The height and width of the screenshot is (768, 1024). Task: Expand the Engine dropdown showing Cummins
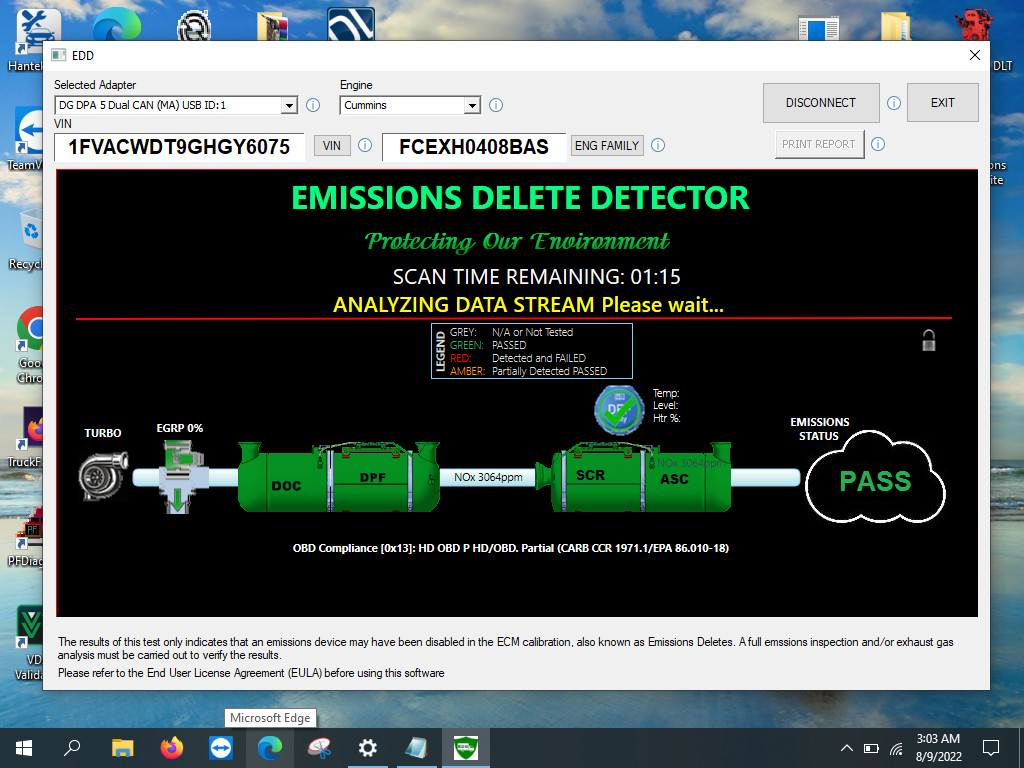coord(472,106)
